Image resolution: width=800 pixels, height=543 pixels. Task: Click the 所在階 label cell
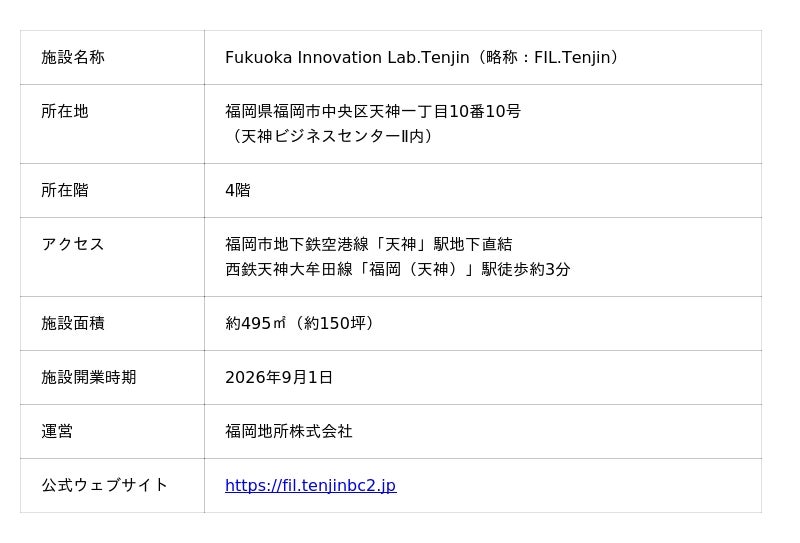[x=112, y=190]
